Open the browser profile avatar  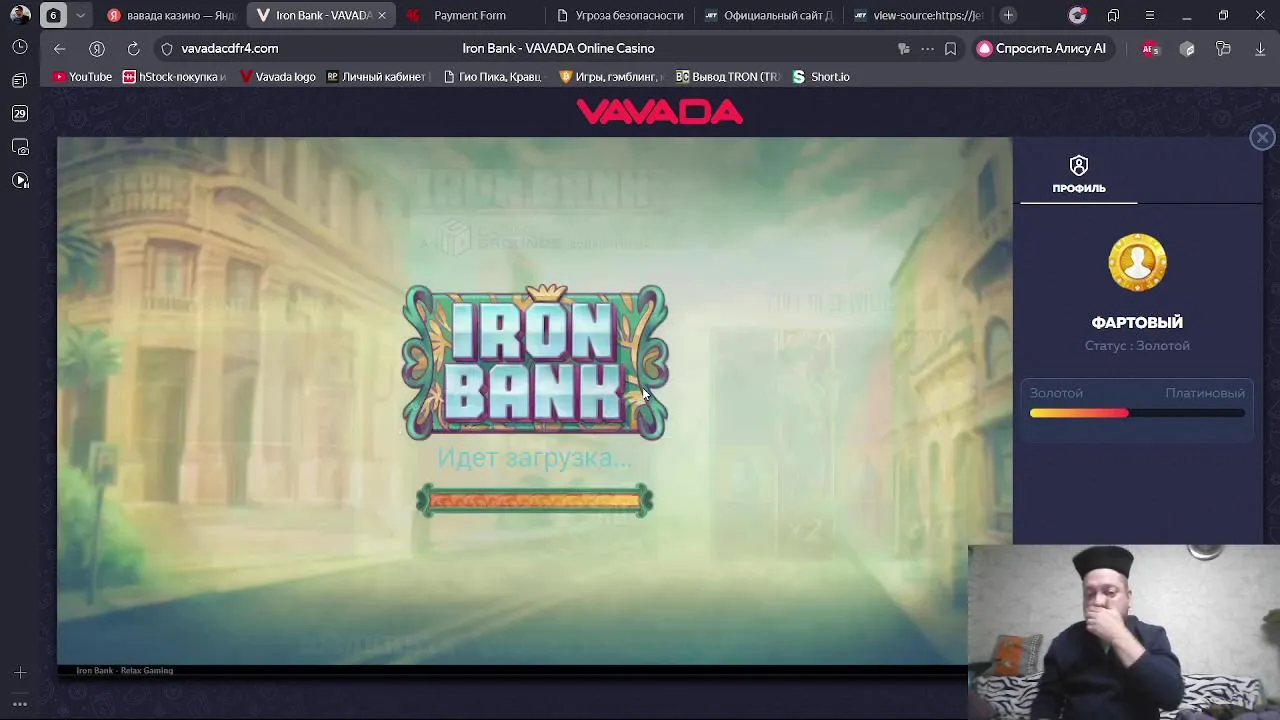coord(20,15)
